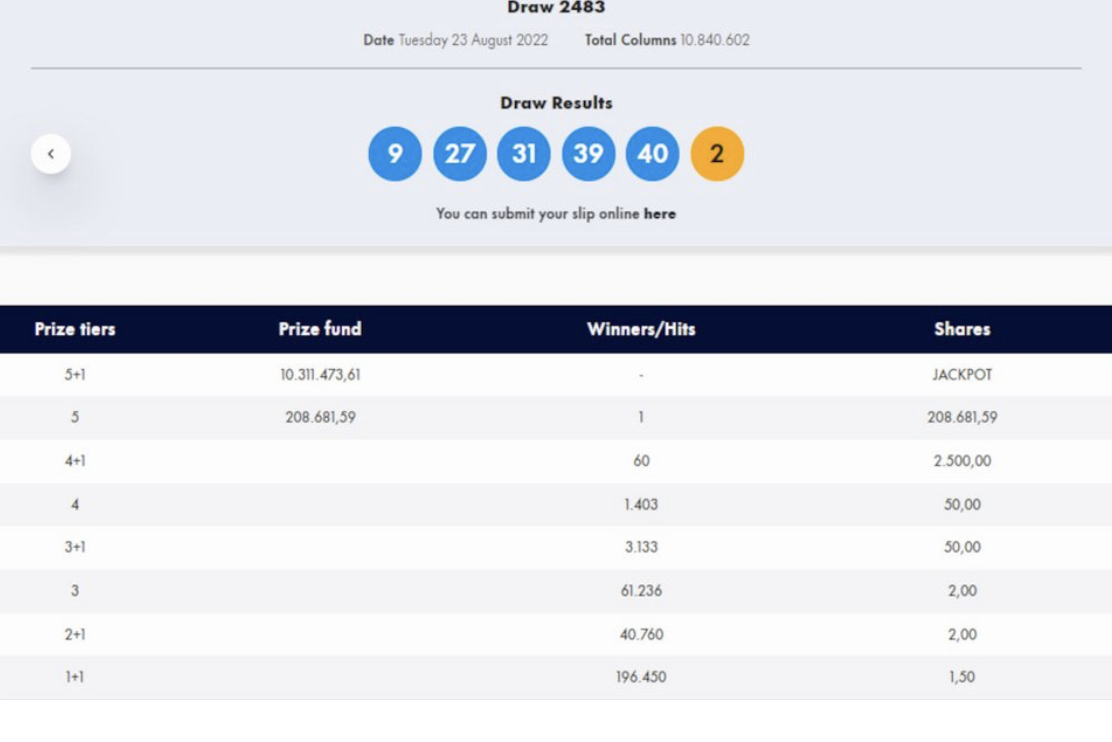Screen dimensions: 1112x742
Task: Select the blue ball numbered 27
Action: [x=459, y=154]
